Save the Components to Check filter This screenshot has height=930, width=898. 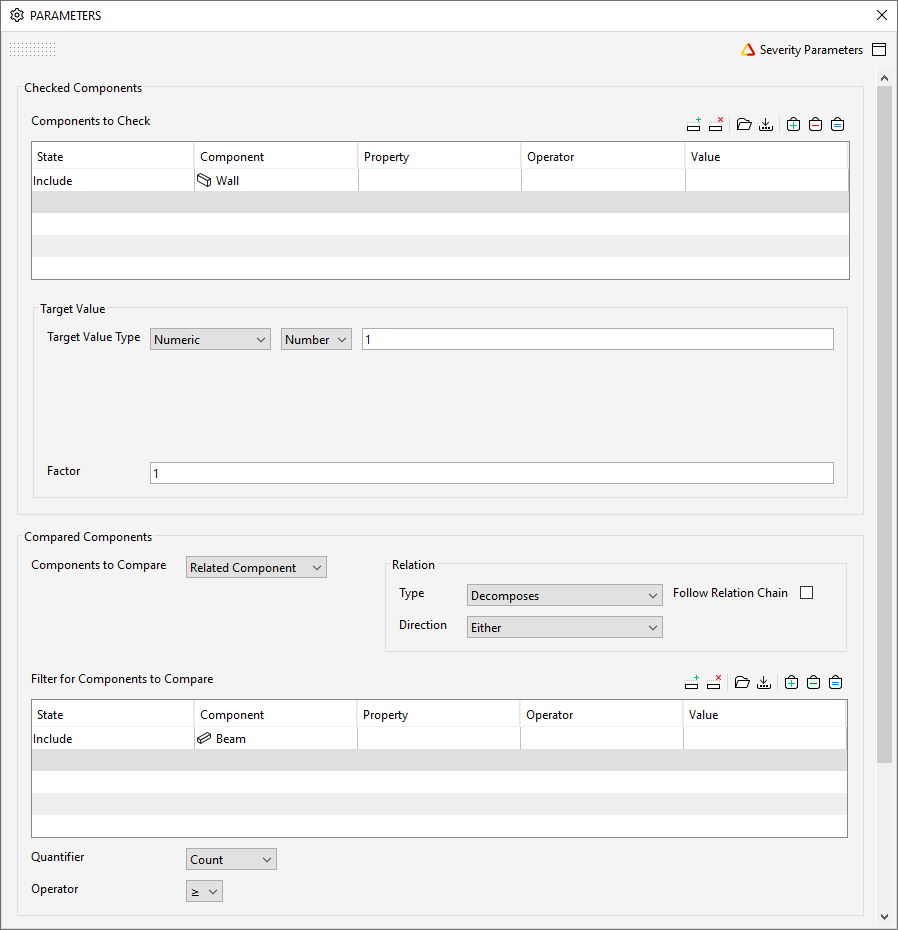(x=766, y=125)
